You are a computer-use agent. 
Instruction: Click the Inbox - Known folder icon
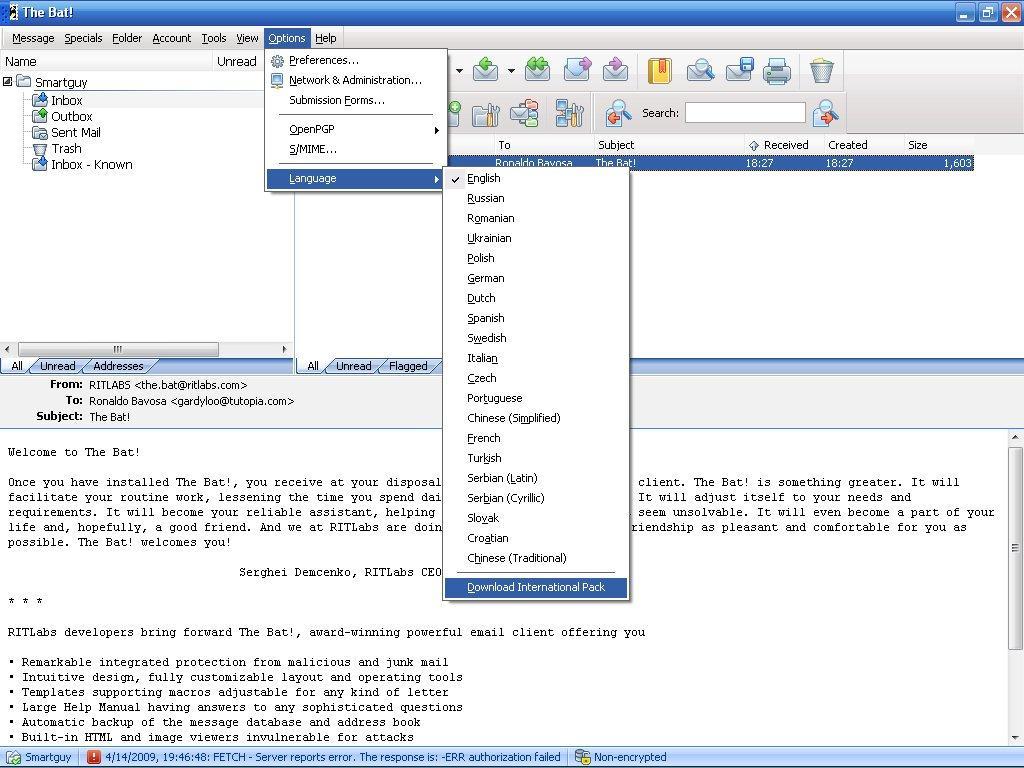point(40,165)
